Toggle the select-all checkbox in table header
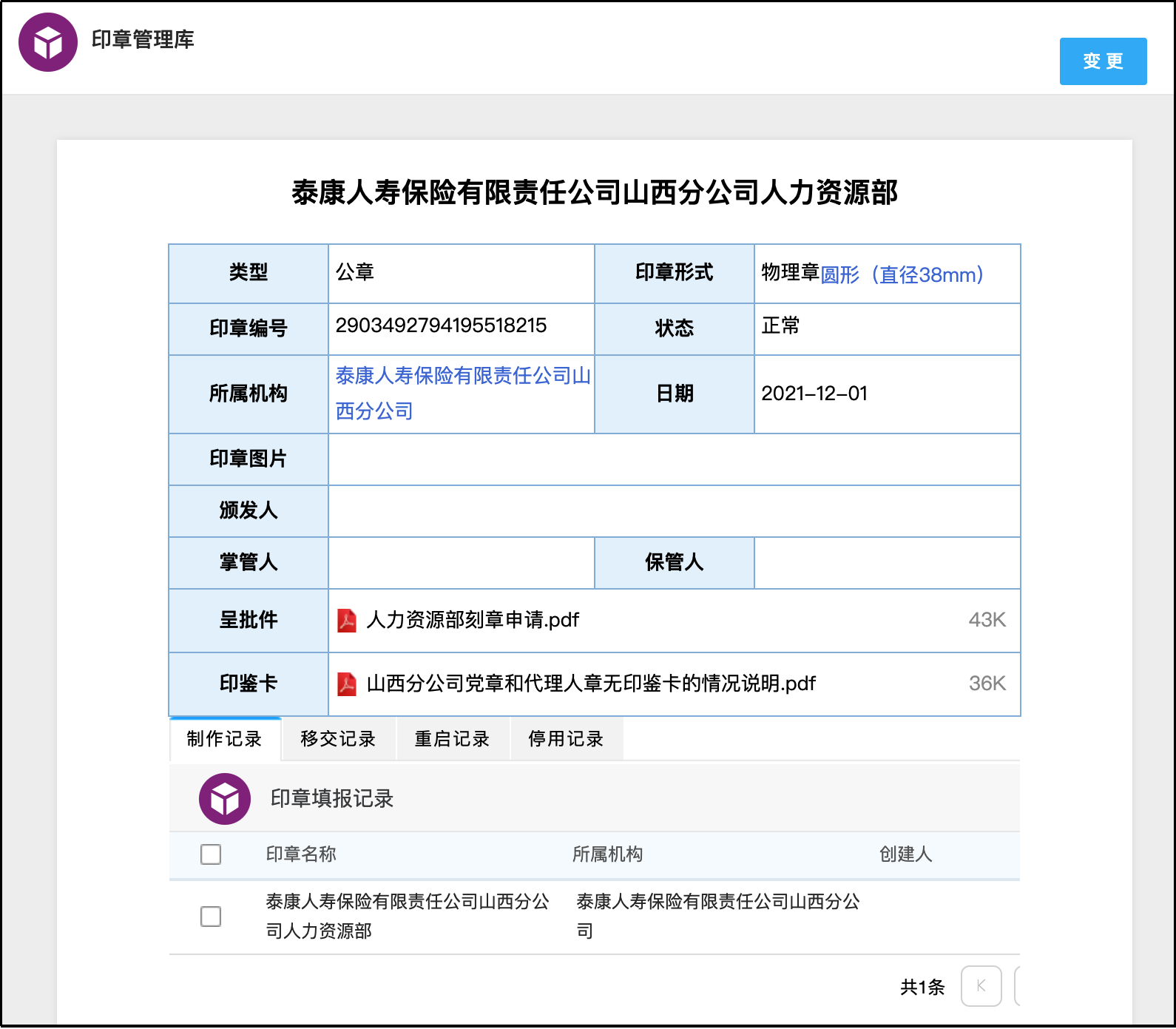1176x1029 pixels. click(x=211, y=854)
